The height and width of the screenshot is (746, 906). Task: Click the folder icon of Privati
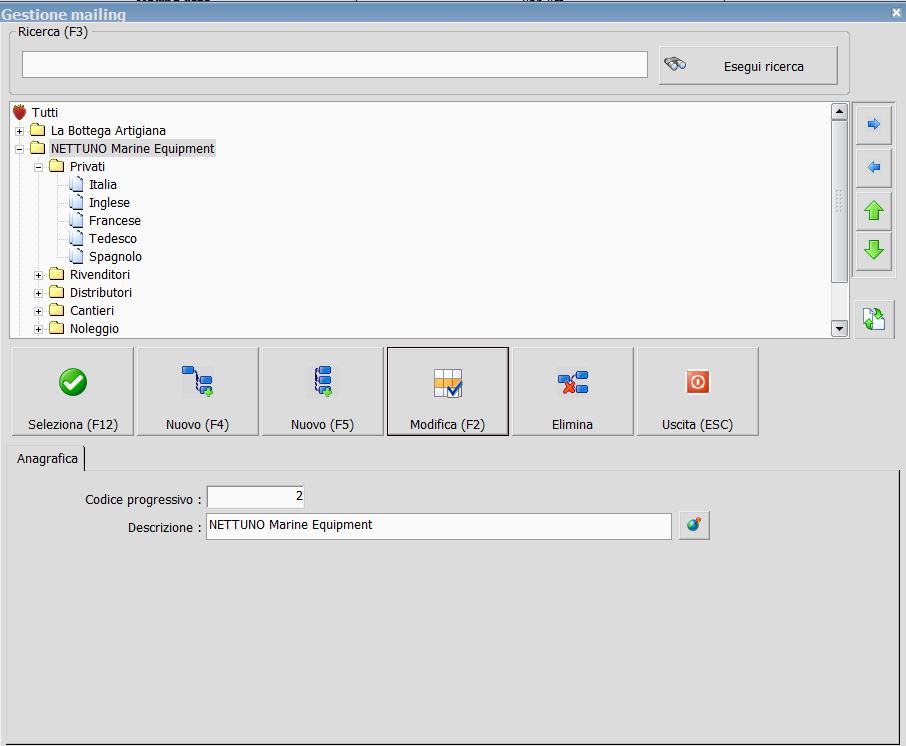point(57,166)
